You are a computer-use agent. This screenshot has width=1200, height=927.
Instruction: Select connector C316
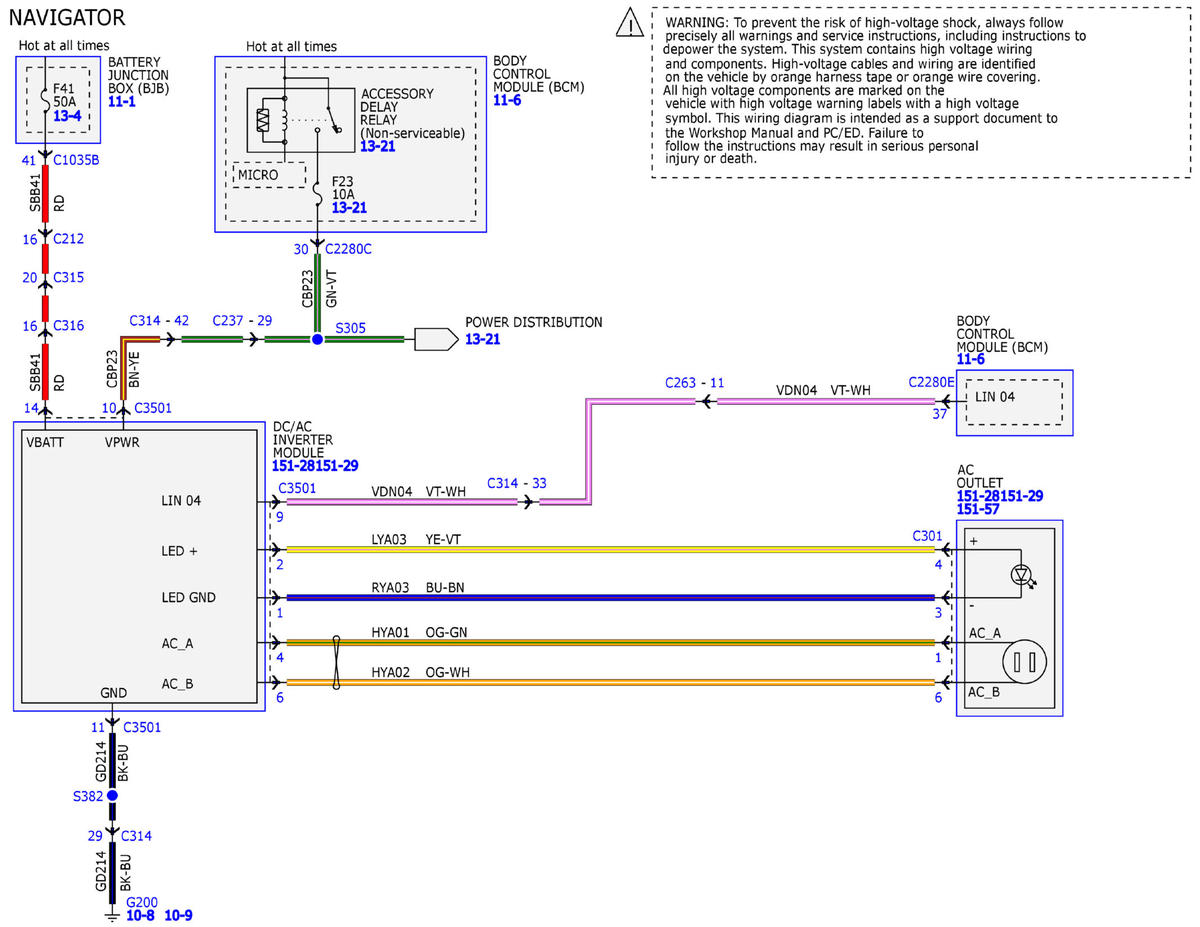coord(68,326)
